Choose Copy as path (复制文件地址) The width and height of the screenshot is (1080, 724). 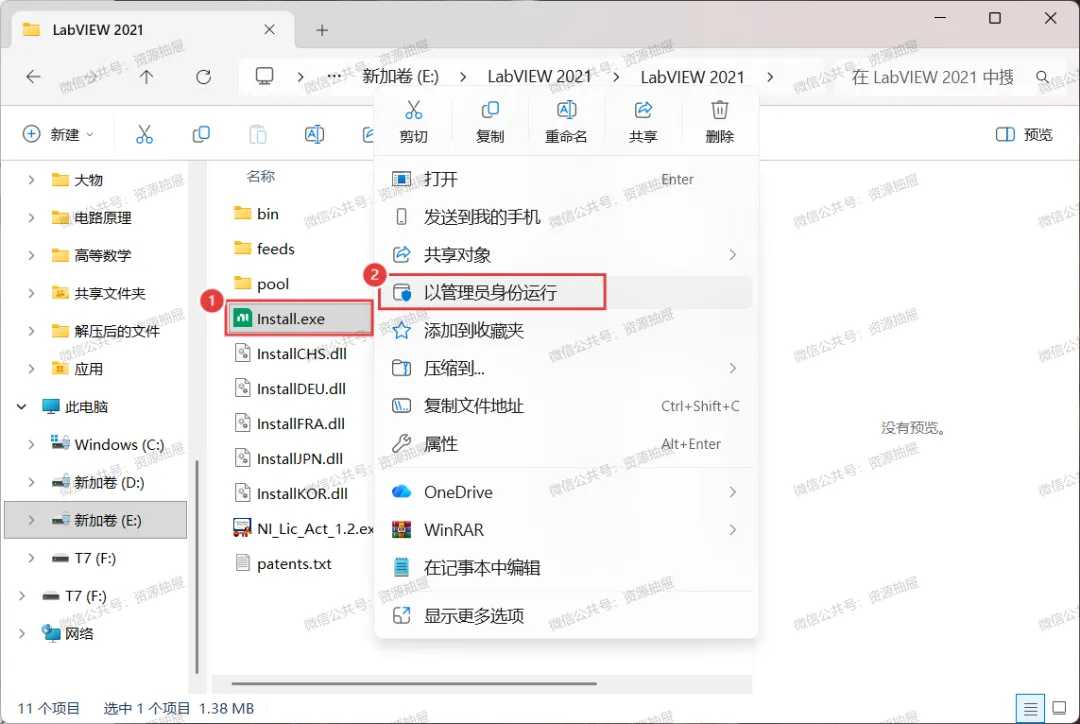point(565,406)
